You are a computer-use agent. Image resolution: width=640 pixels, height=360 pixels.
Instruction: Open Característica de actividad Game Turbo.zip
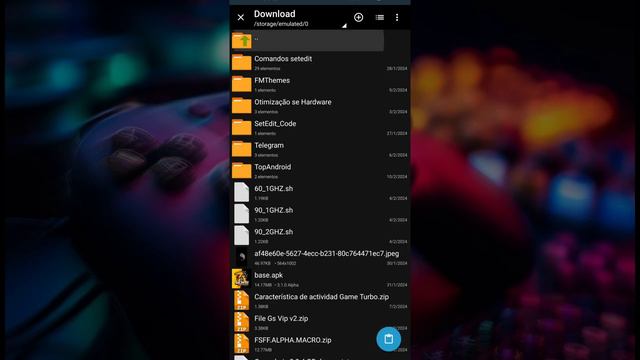320,300
